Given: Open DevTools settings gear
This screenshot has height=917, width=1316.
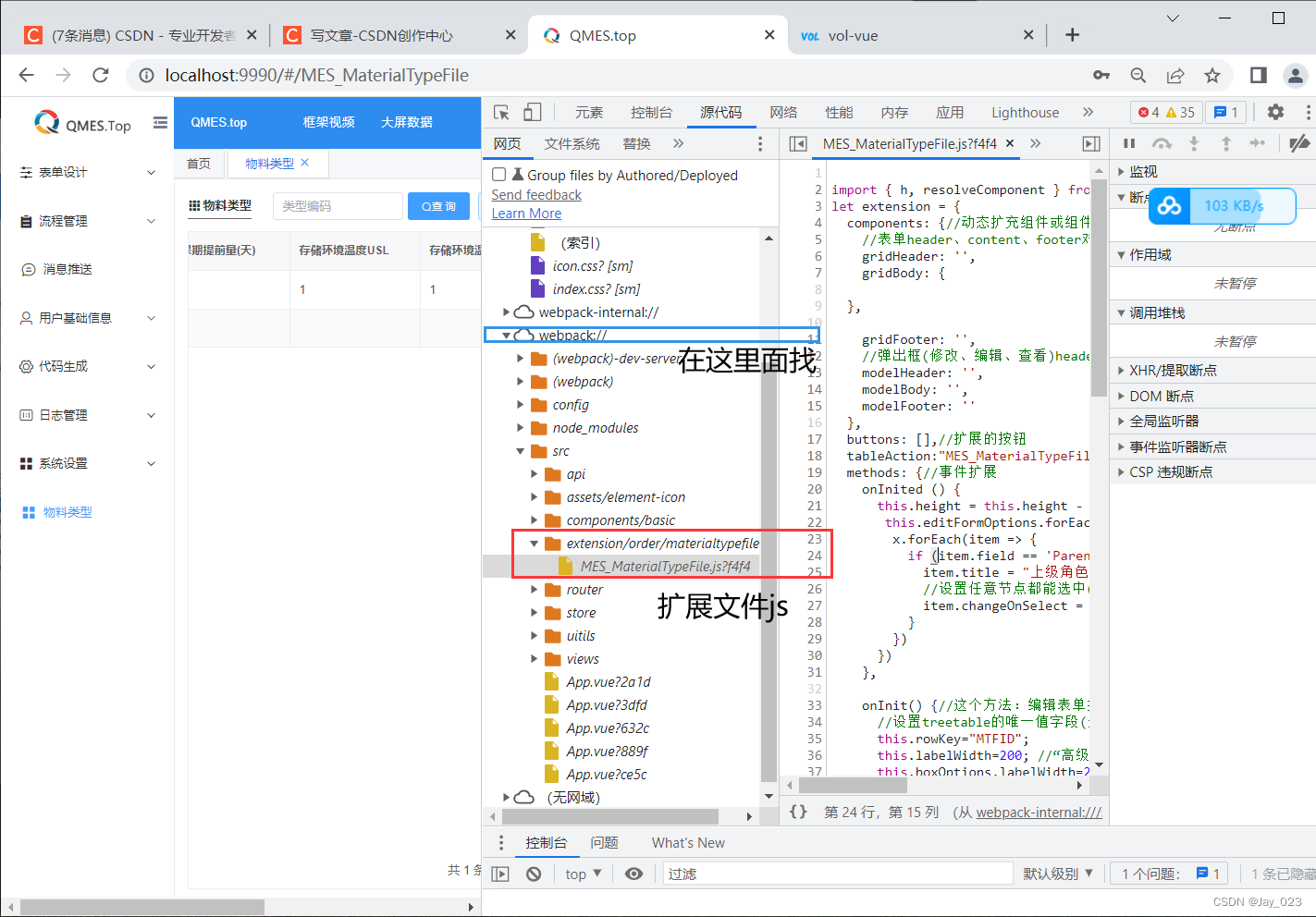Looking at the screenshot, I should coord(1275,112).
